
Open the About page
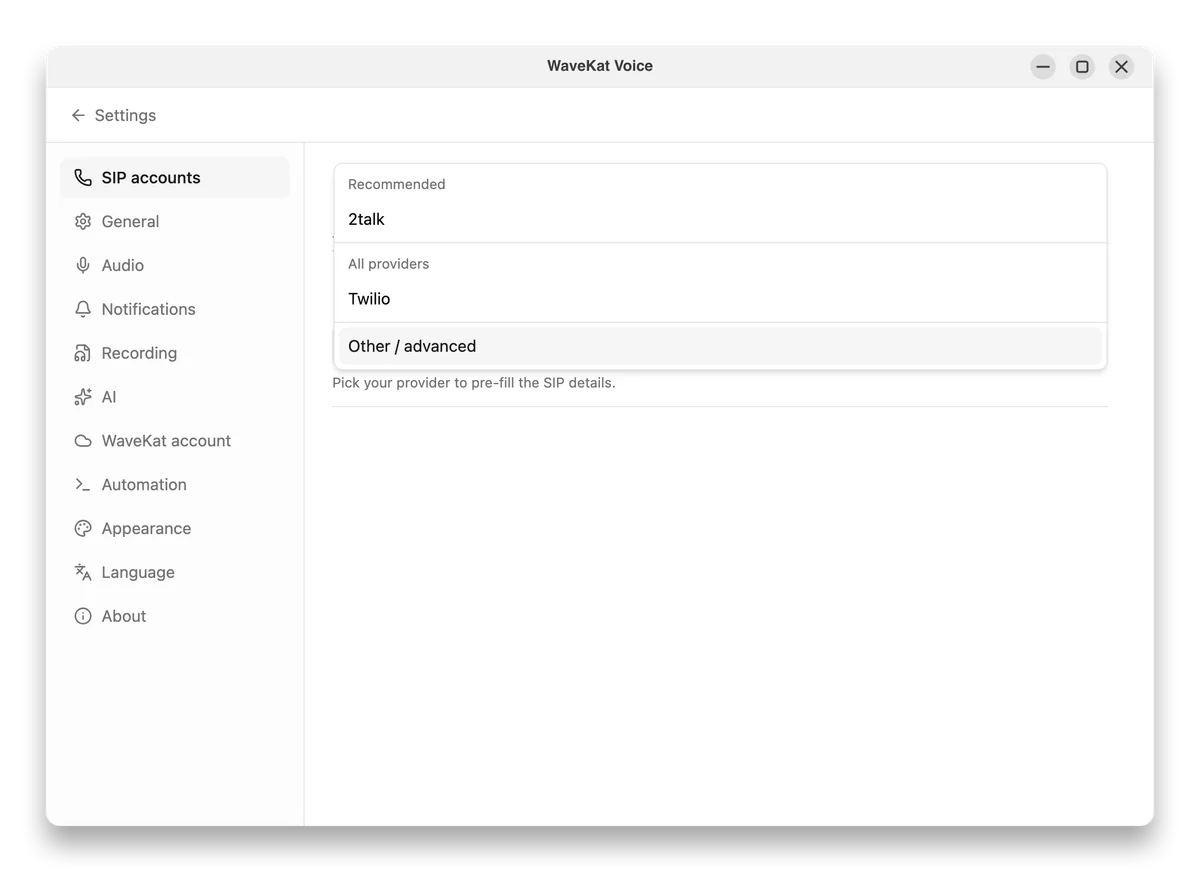(175, 617)
